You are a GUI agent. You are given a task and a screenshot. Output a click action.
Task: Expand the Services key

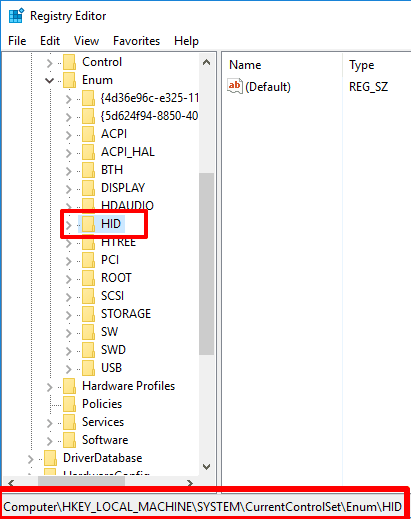click(x=50, y=422)
